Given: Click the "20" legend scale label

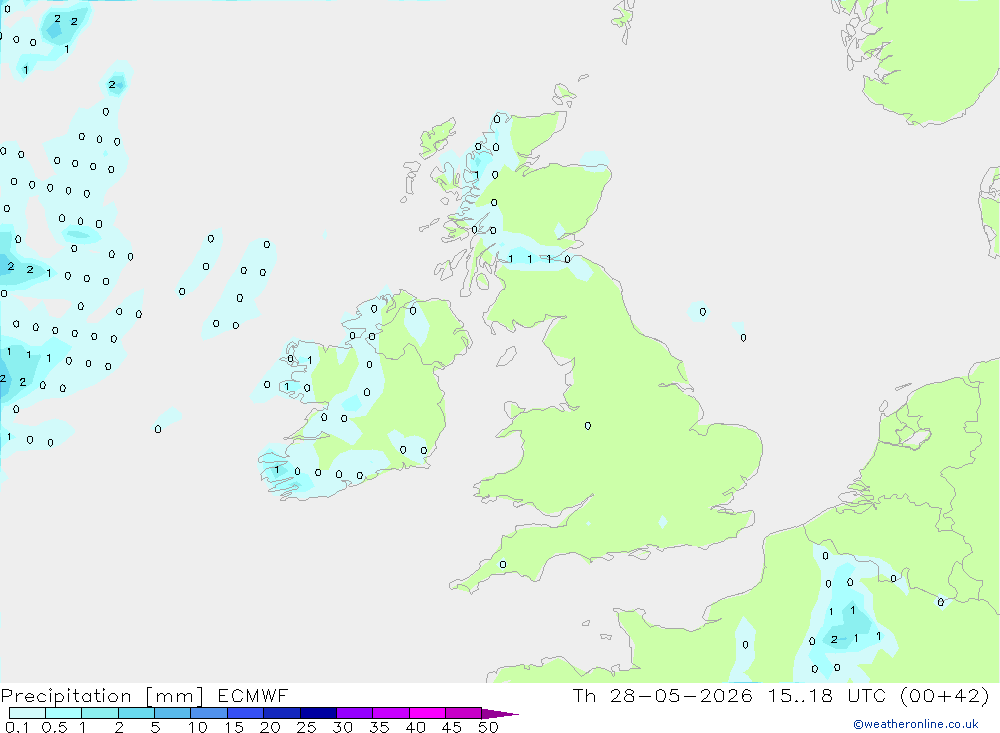Looking at the screenshot, I should 270,727.
